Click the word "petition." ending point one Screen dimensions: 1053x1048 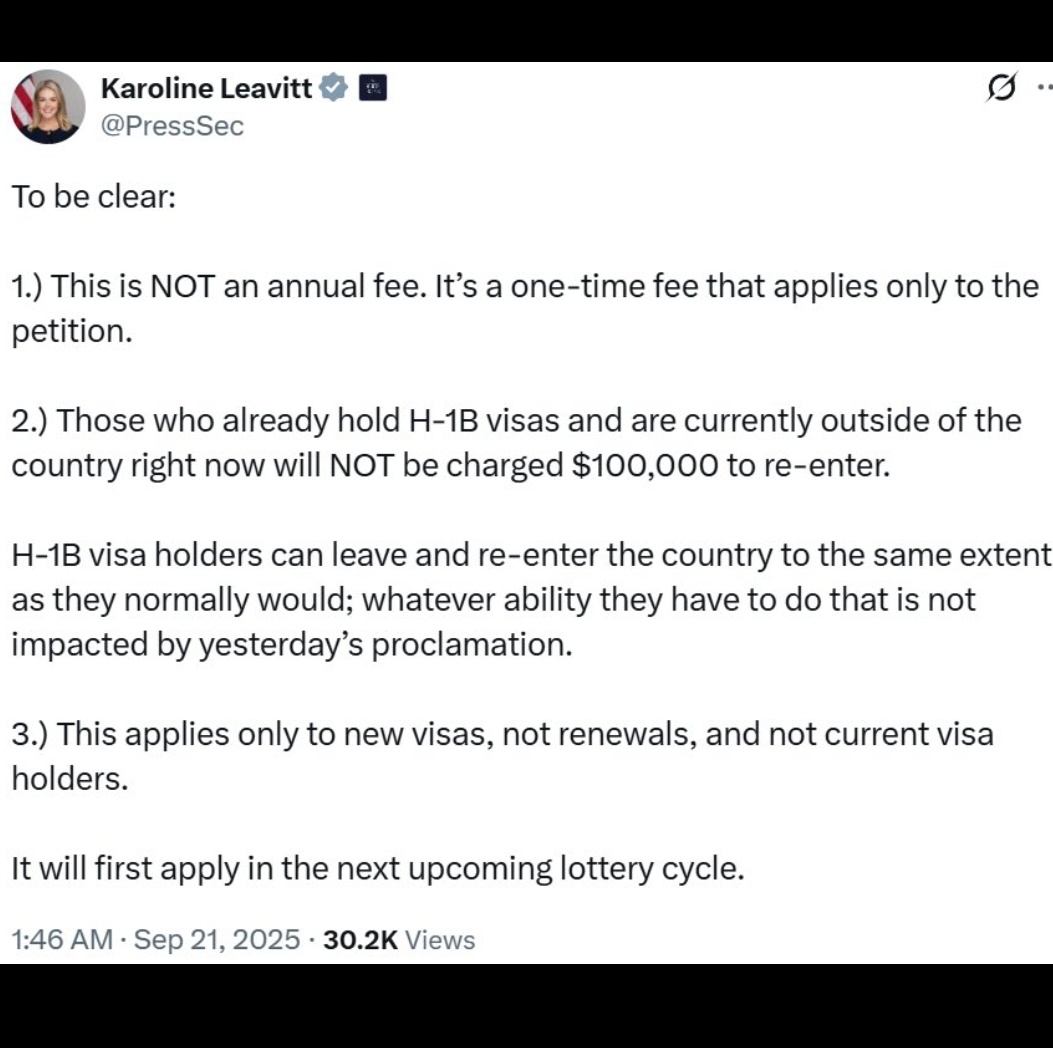click(72, 331)
